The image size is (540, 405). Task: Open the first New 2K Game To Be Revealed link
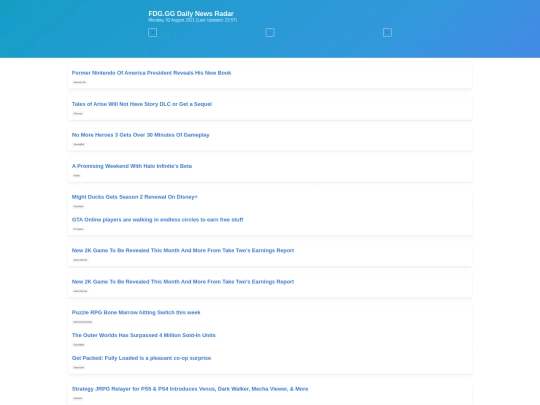[x=183, y=250]
